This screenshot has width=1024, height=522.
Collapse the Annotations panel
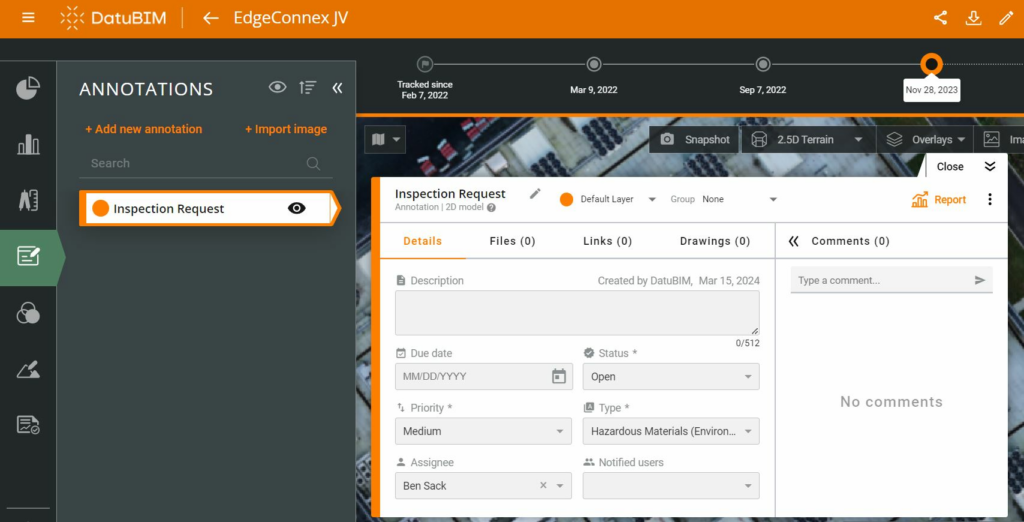[x=337, y=88]
